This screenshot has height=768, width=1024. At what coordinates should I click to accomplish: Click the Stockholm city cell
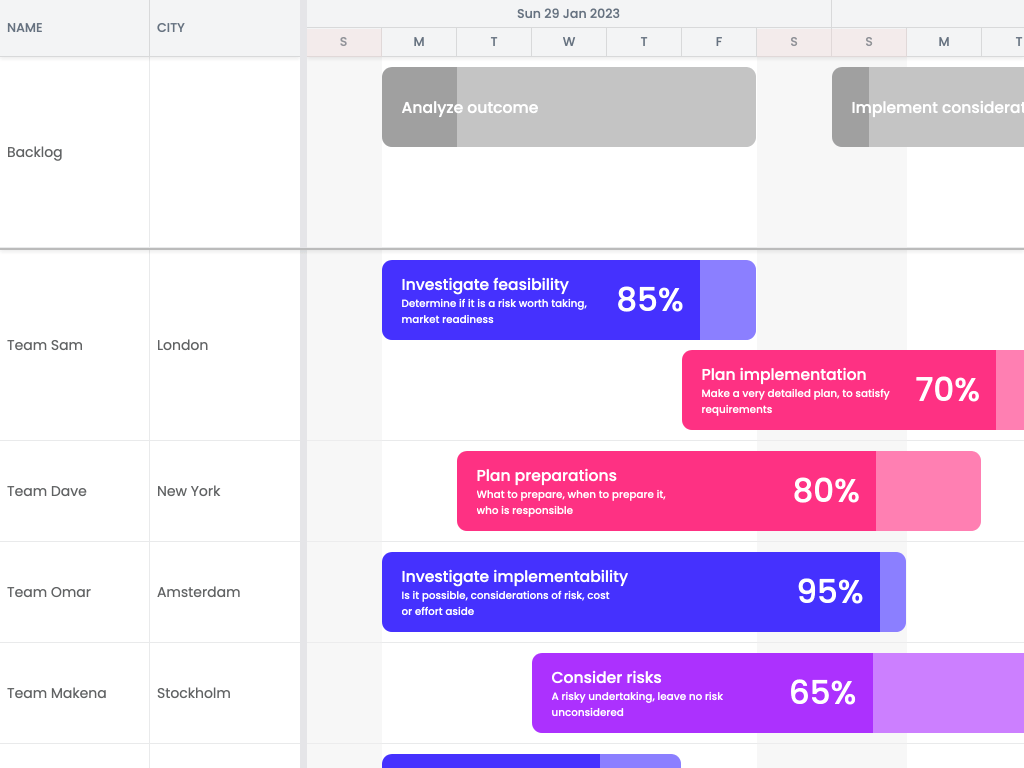[225, 693]
